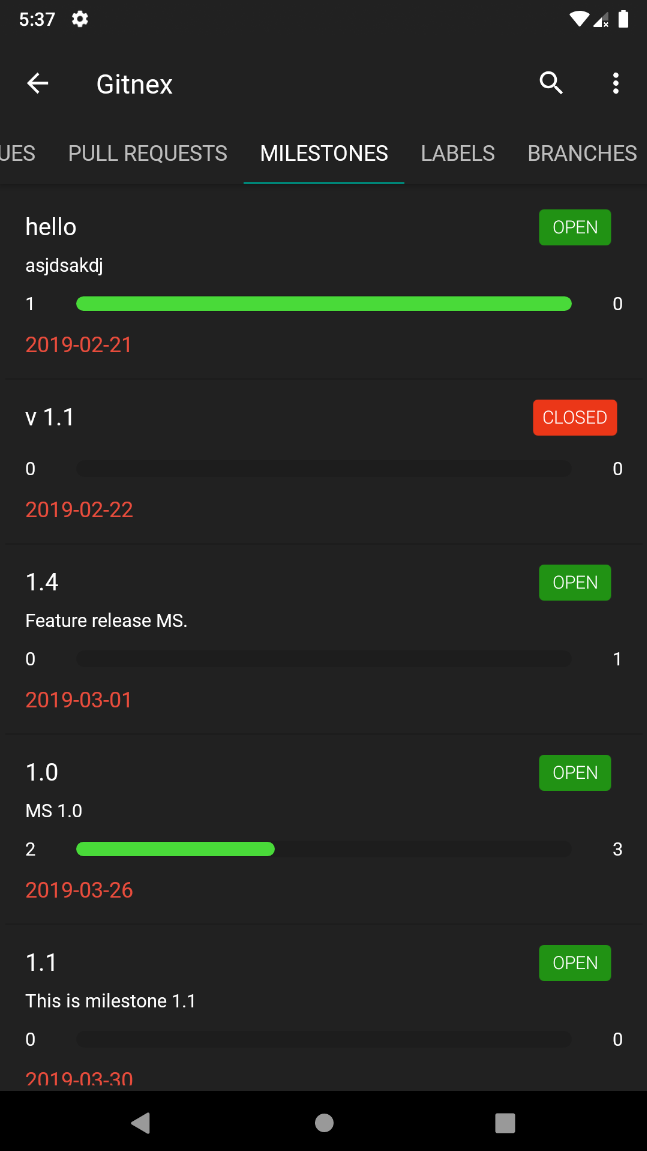Screen dimensions: 647x1151
Task: Open the search icon in toolbar
Action: click(551, 84)
